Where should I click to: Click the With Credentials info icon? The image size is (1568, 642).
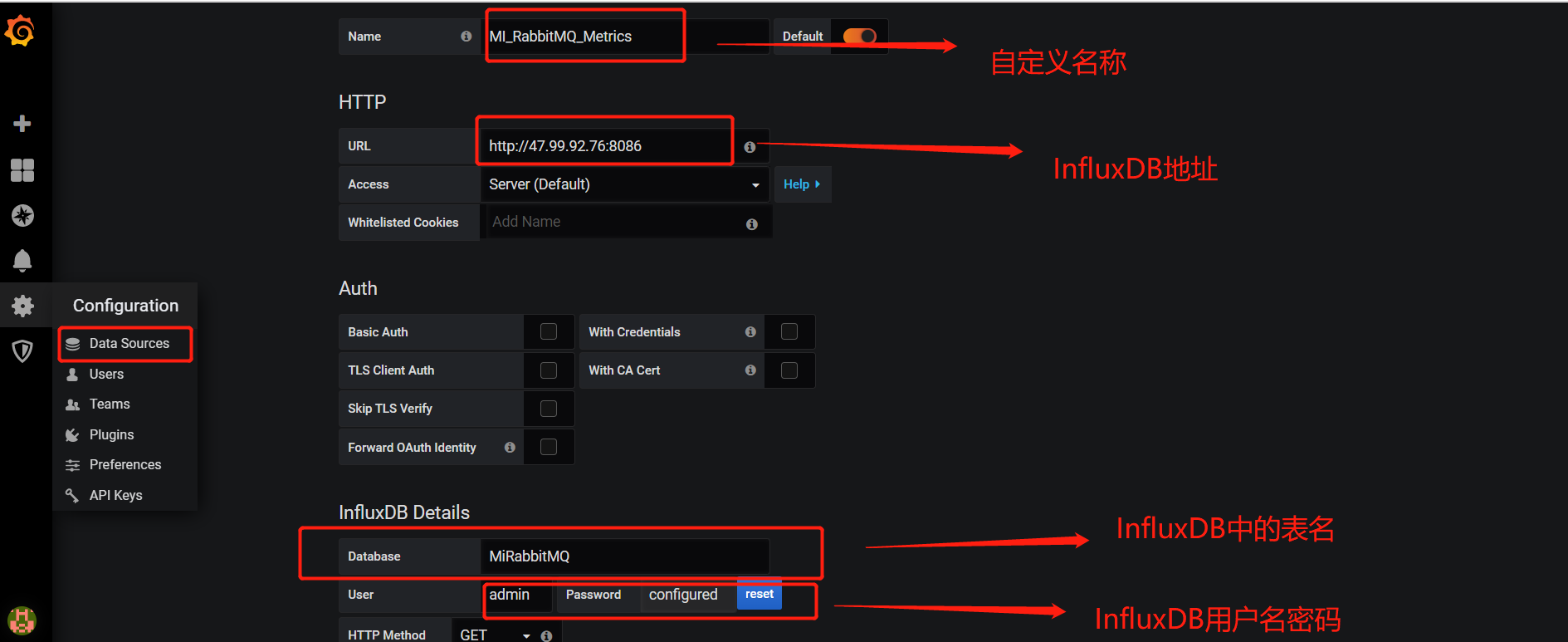[x=750, y=332]
